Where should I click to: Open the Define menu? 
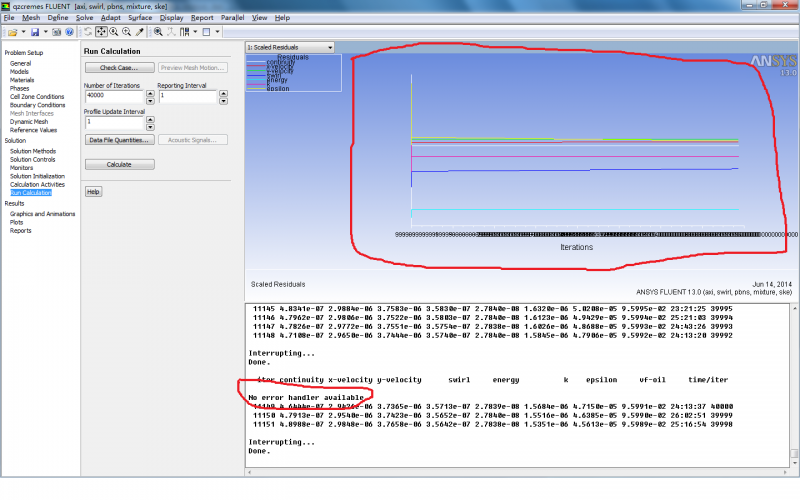point(58,17)
